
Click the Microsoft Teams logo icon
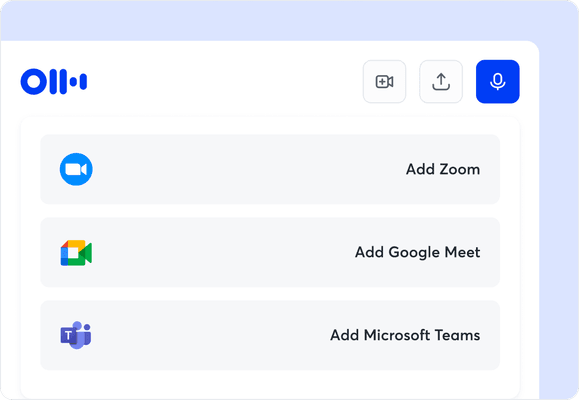tap(76, 335)
